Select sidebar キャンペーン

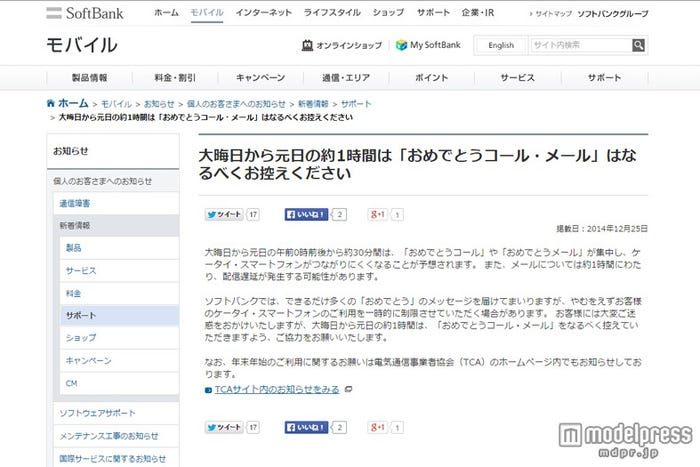(119, 360)
